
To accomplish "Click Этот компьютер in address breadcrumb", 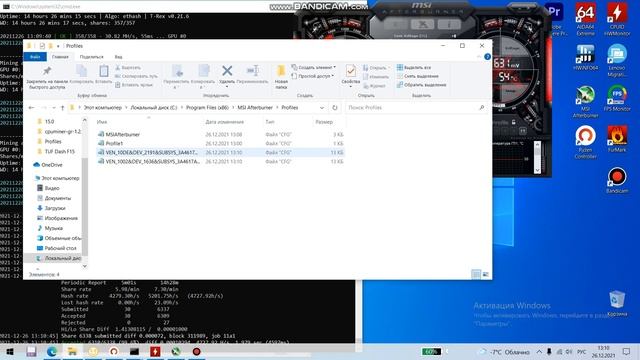I will (x=102, y=108).
